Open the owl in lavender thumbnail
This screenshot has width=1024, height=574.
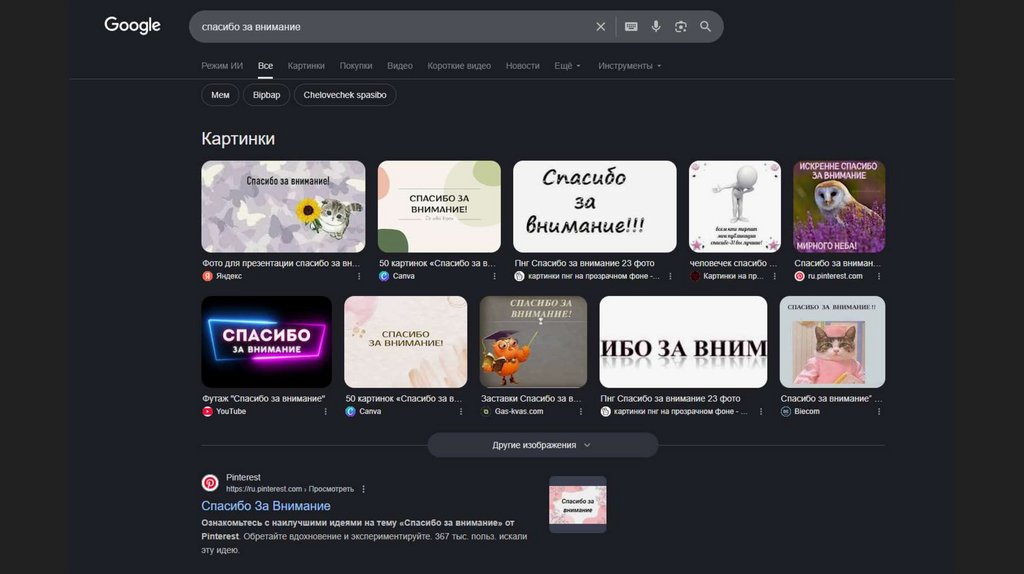(x=839, y=206)
